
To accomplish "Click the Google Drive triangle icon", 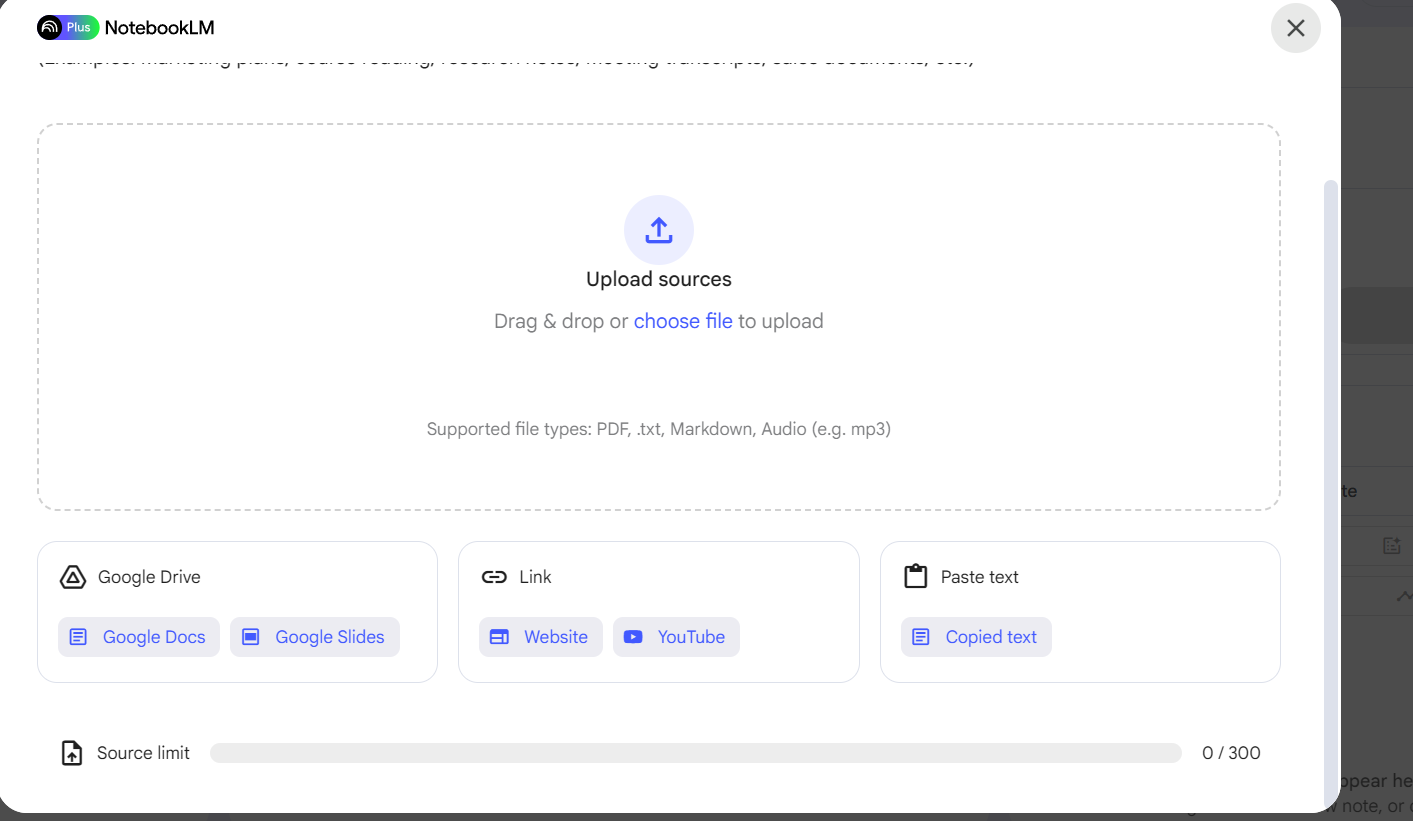I will pos(73,577).
